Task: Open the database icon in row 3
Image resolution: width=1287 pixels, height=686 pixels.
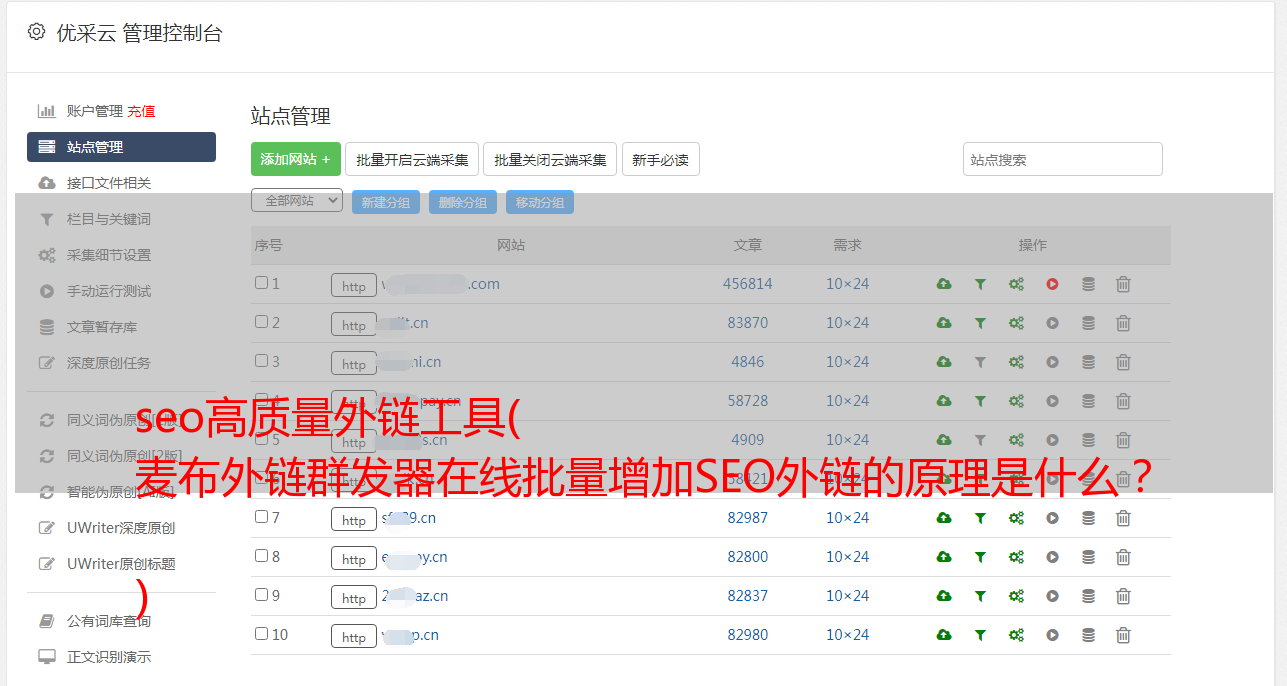Action: tap(1088, 362)
